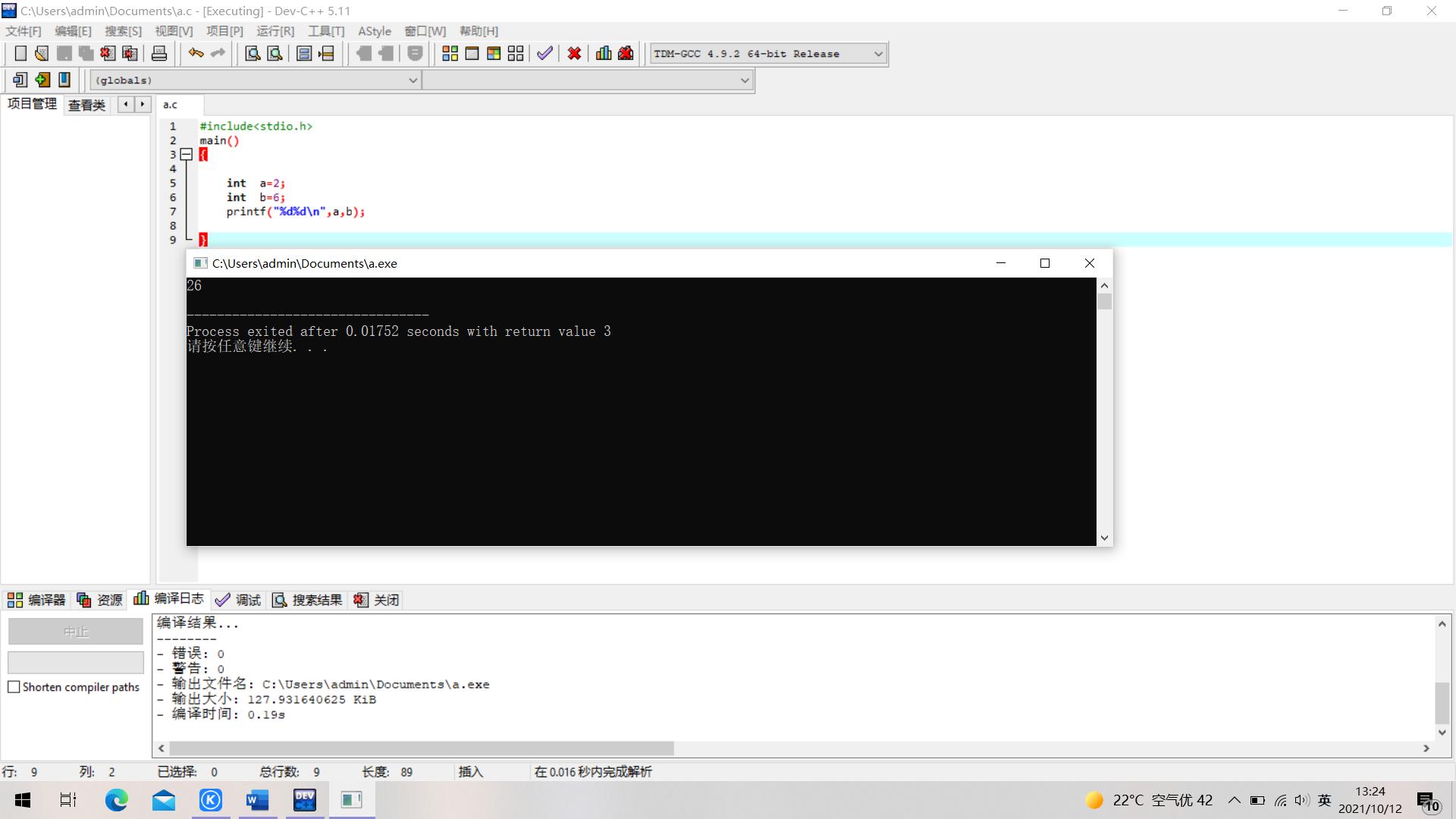Click the Compile & Run colored icon
The width and height of the screenshot is (1456, 819).
click(x=494, y=54)
